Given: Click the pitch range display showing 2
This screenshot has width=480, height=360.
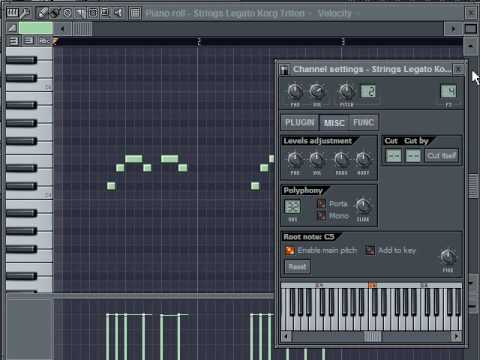Looking at the screenshot, I should [x=368, y=91].
